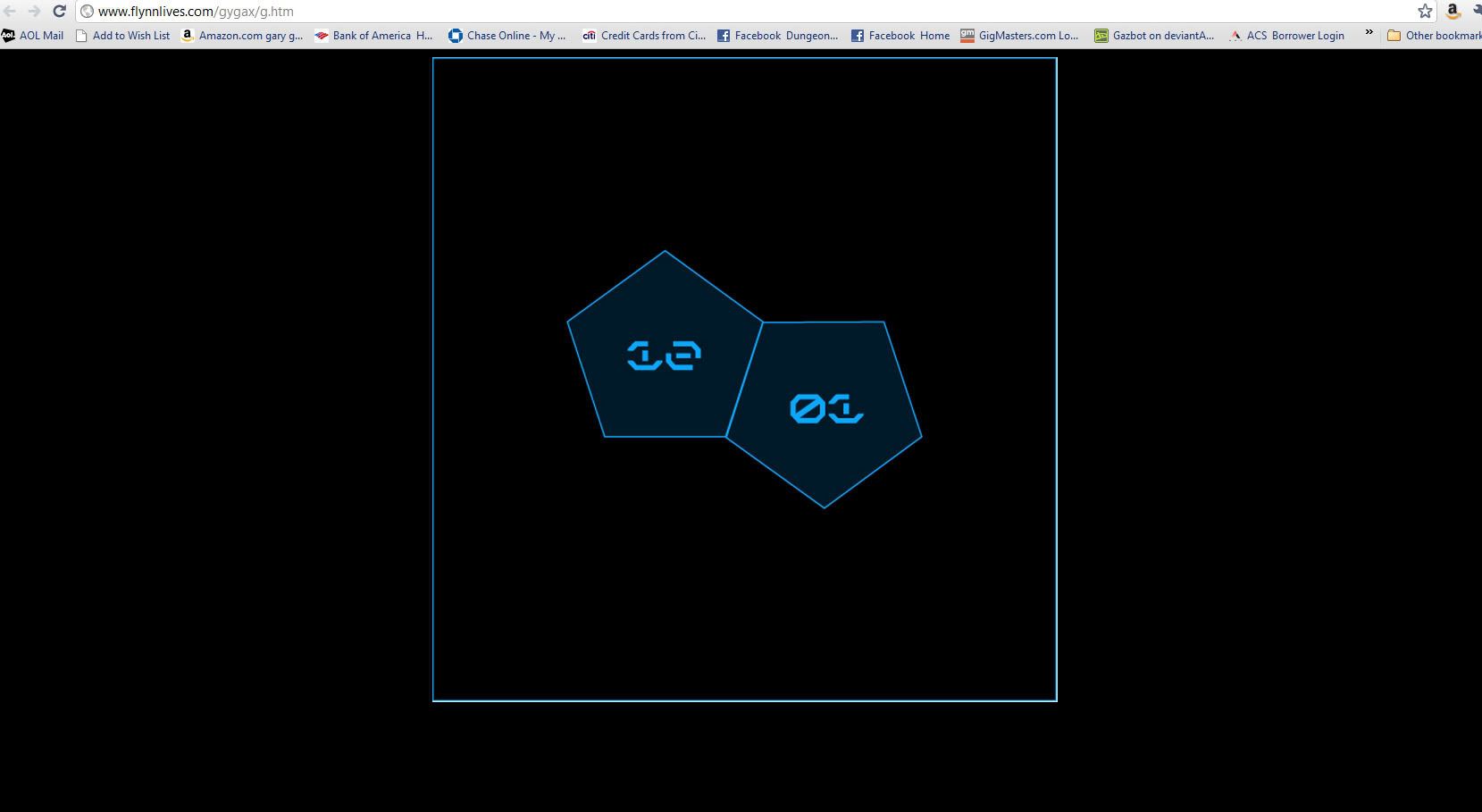This screenshot has height=812, width=1482.
Task: Open the AOL Mail bookmark
Action: pyautogui.click(x=33, y=36)
